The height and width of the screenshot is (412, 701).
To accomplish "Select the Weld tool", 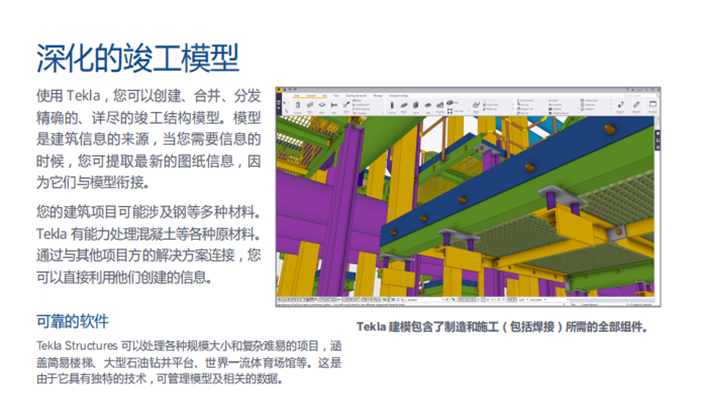I will tap(346, 106).
